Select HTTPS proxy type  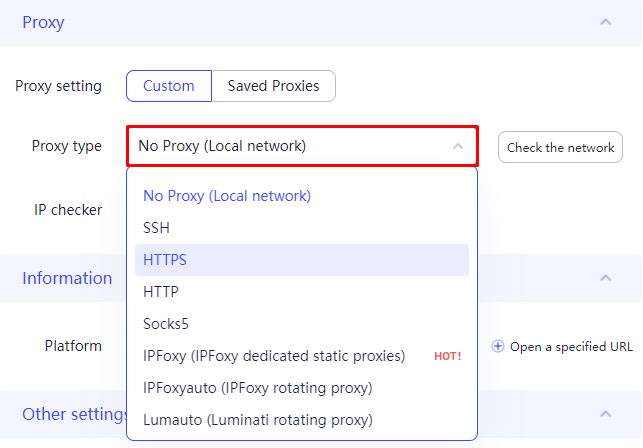click(x=302, y=260)
